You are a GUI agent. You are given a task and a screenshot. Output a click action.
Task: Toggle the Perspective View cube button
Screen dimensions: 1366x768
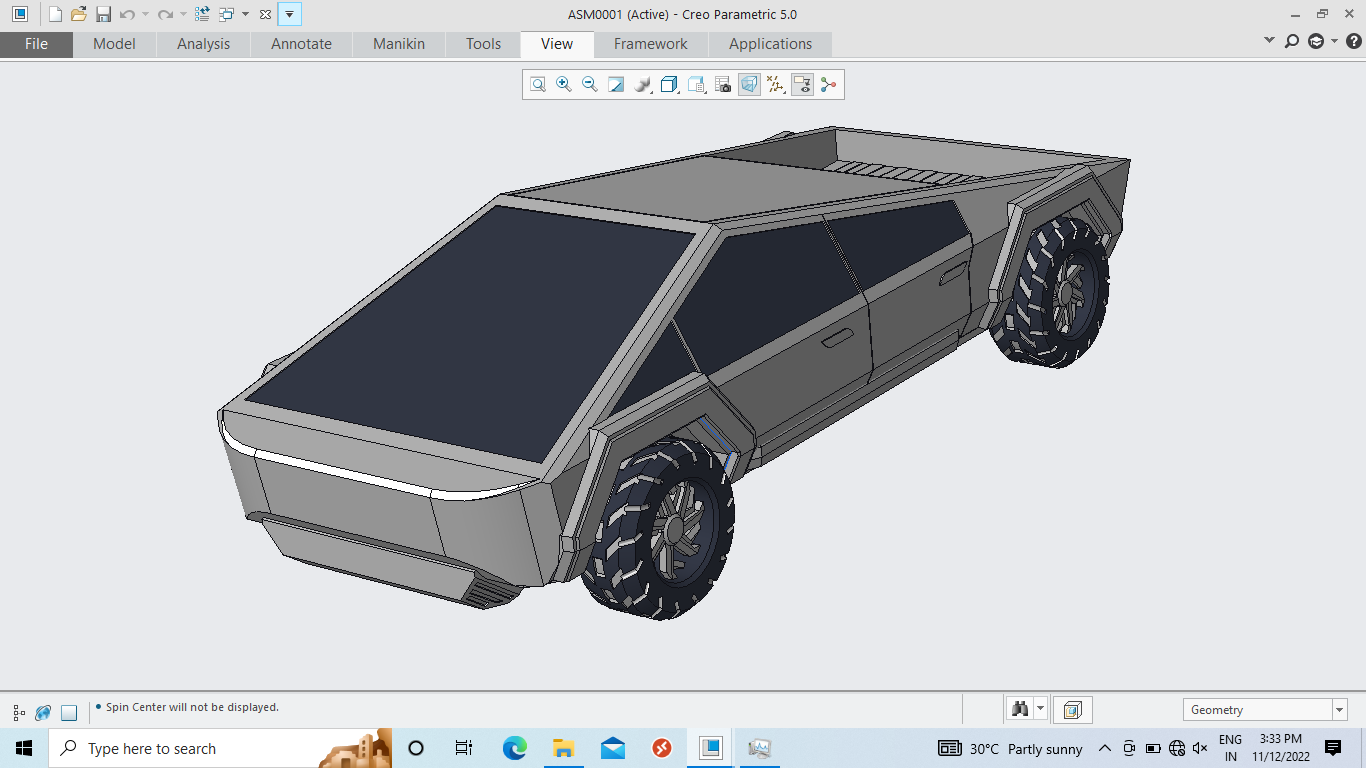[749, 85]
